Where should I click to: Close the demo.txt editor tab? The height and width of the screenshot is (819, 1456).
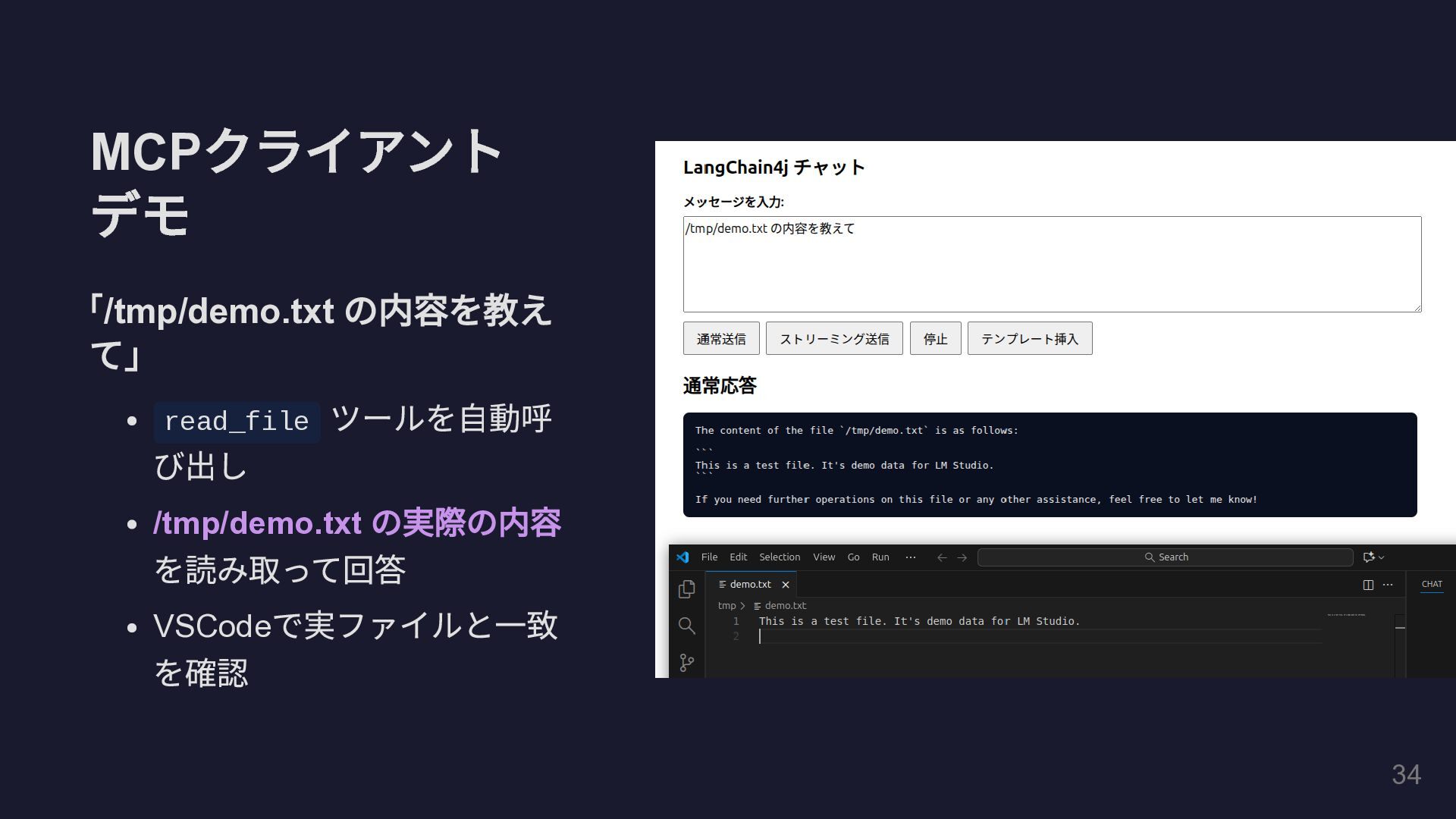(786, 585)
